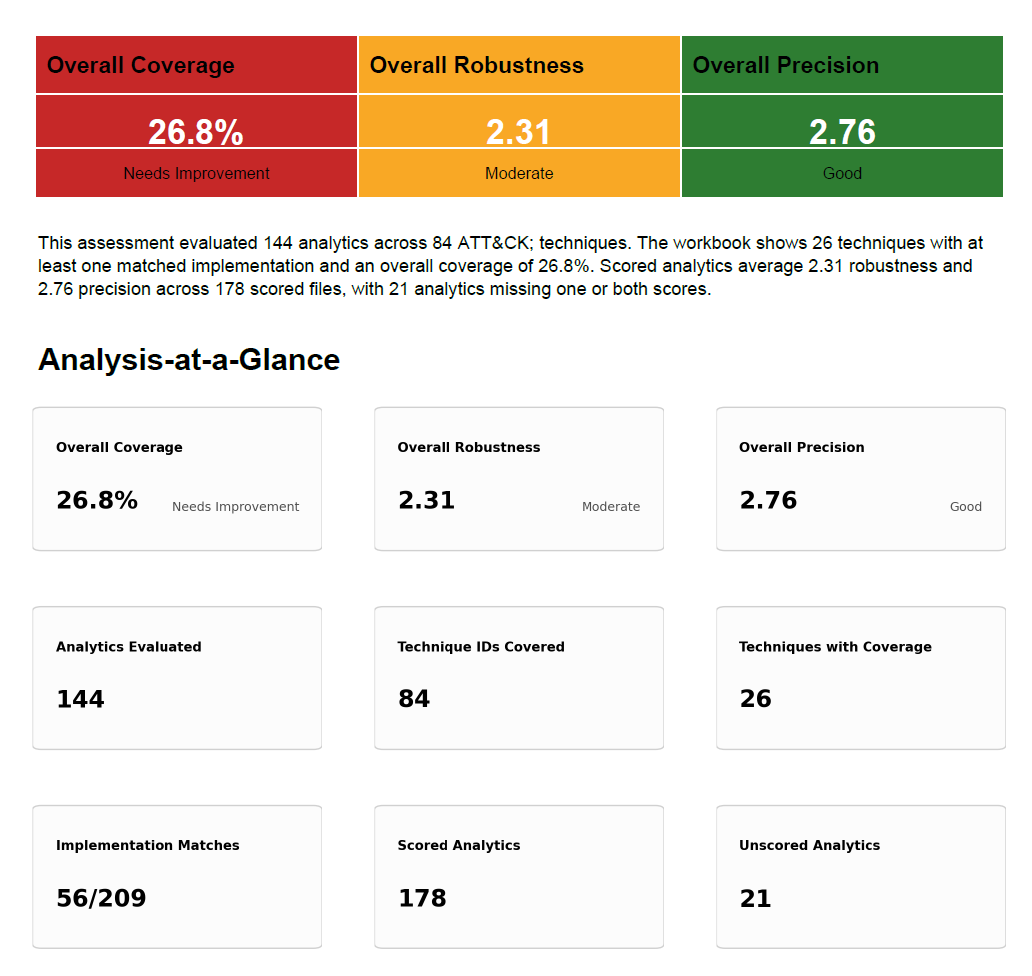Click the Scored Analytics card showing 178
The height and width of the screenshot is (976, 1032).
(519, 877)
